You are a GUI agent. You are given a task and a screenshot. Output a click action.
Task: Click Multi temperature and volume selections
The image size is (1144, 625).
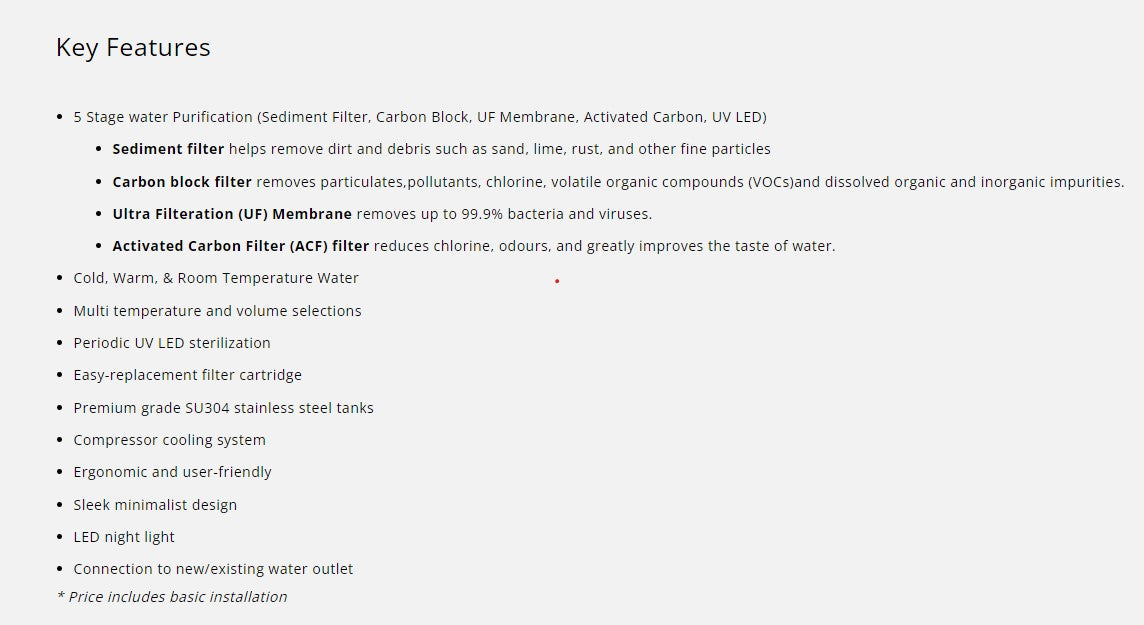pyautogui.click(x=217, y=311)
